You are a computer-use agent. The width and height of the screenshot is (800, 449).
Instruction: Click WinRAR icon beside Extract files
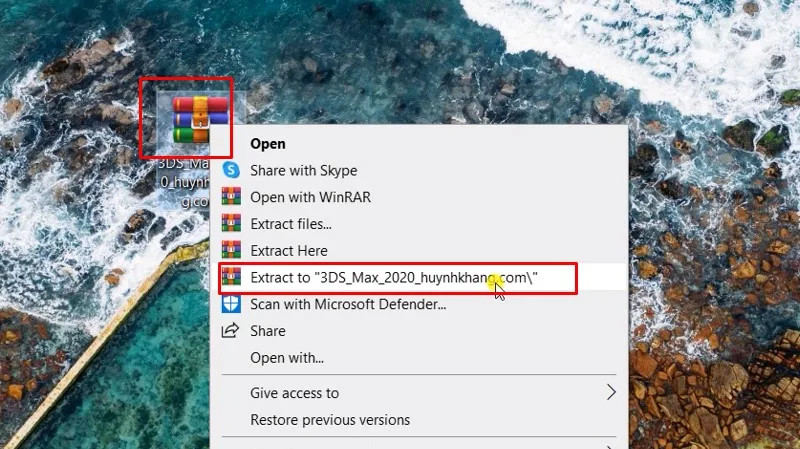231,224
